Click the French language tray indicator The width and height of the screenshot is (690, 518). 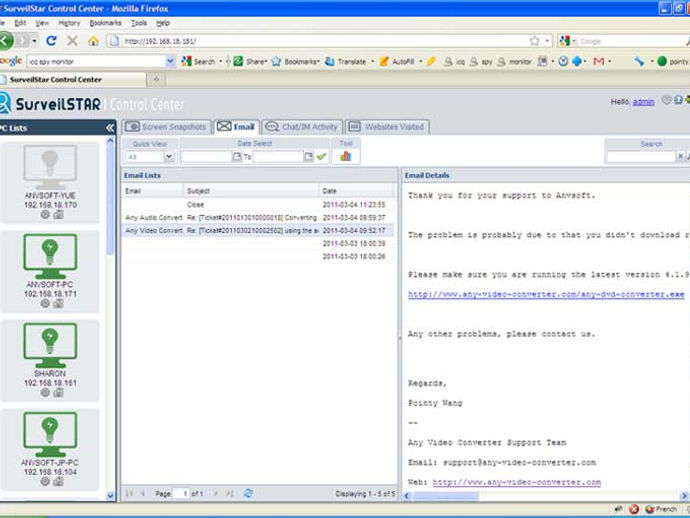pos(661,509)
